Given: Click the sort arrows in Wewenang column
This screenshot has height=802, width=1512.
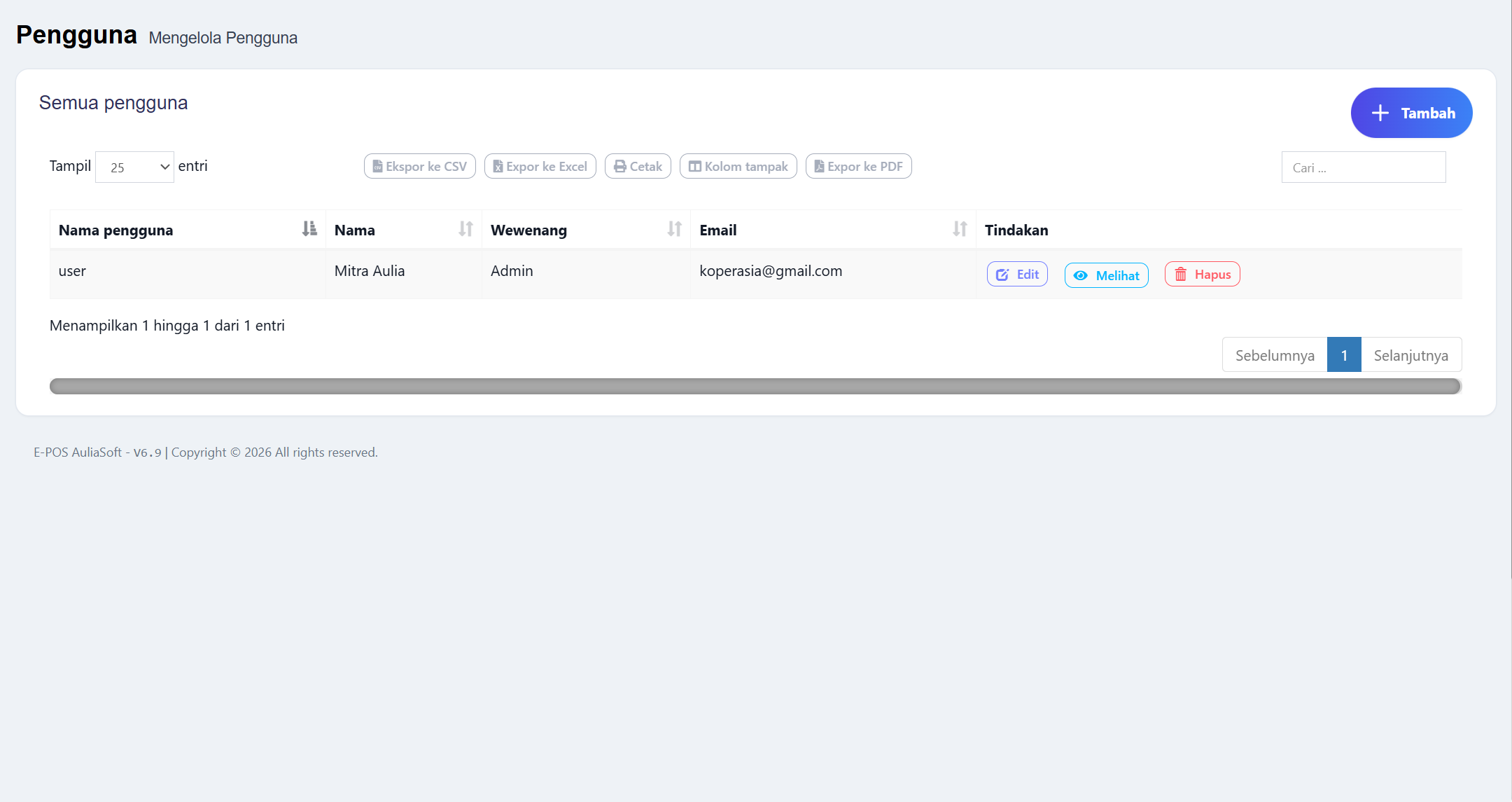Looking at the screenshot, I should (674, 228).
